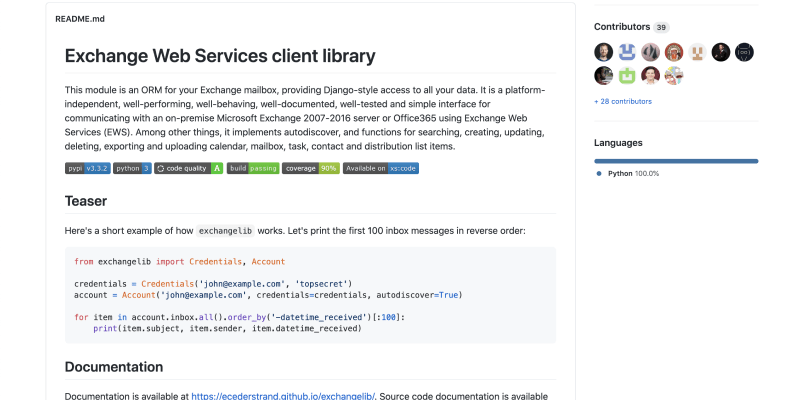
Task: Open the code quality A badge
Action: click(189, 169)
